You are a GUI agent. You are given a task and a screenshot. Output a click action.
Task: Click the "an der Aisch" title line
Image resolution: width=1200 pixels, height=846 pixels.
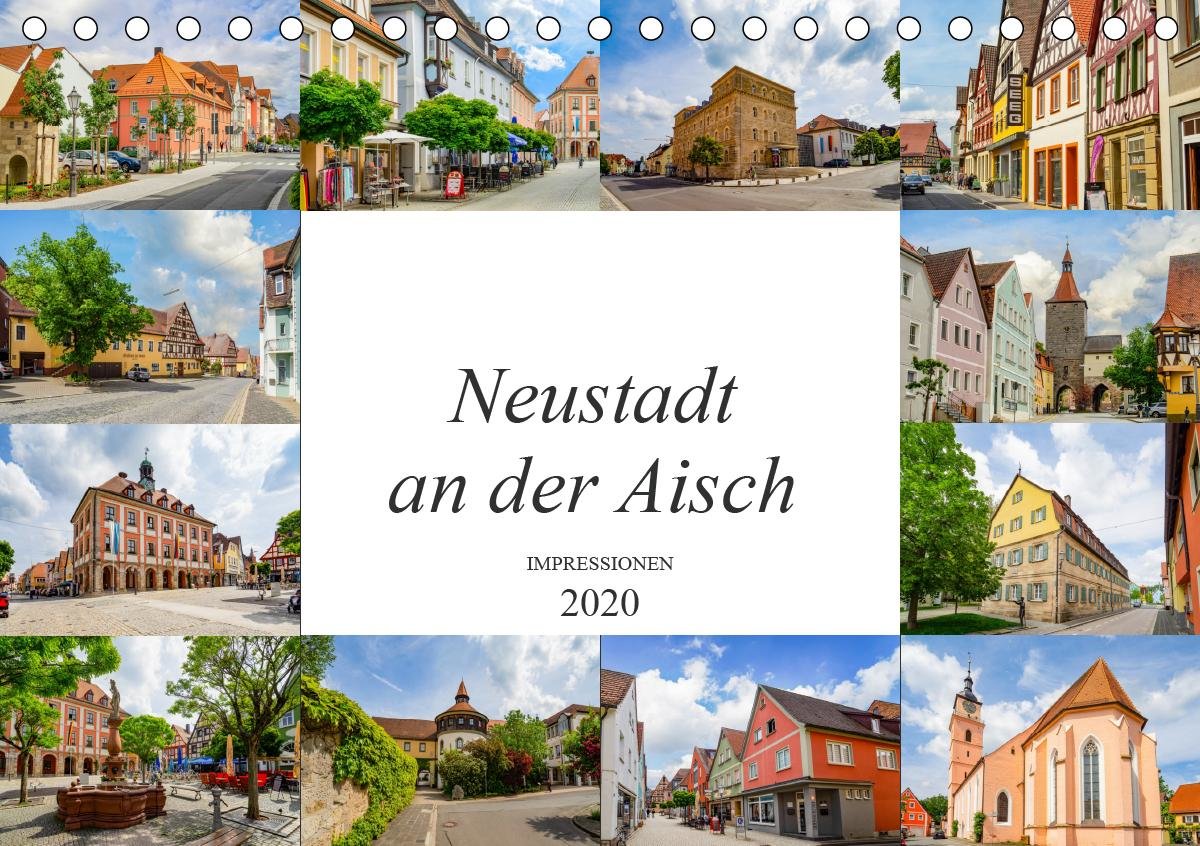coord(592,488)
